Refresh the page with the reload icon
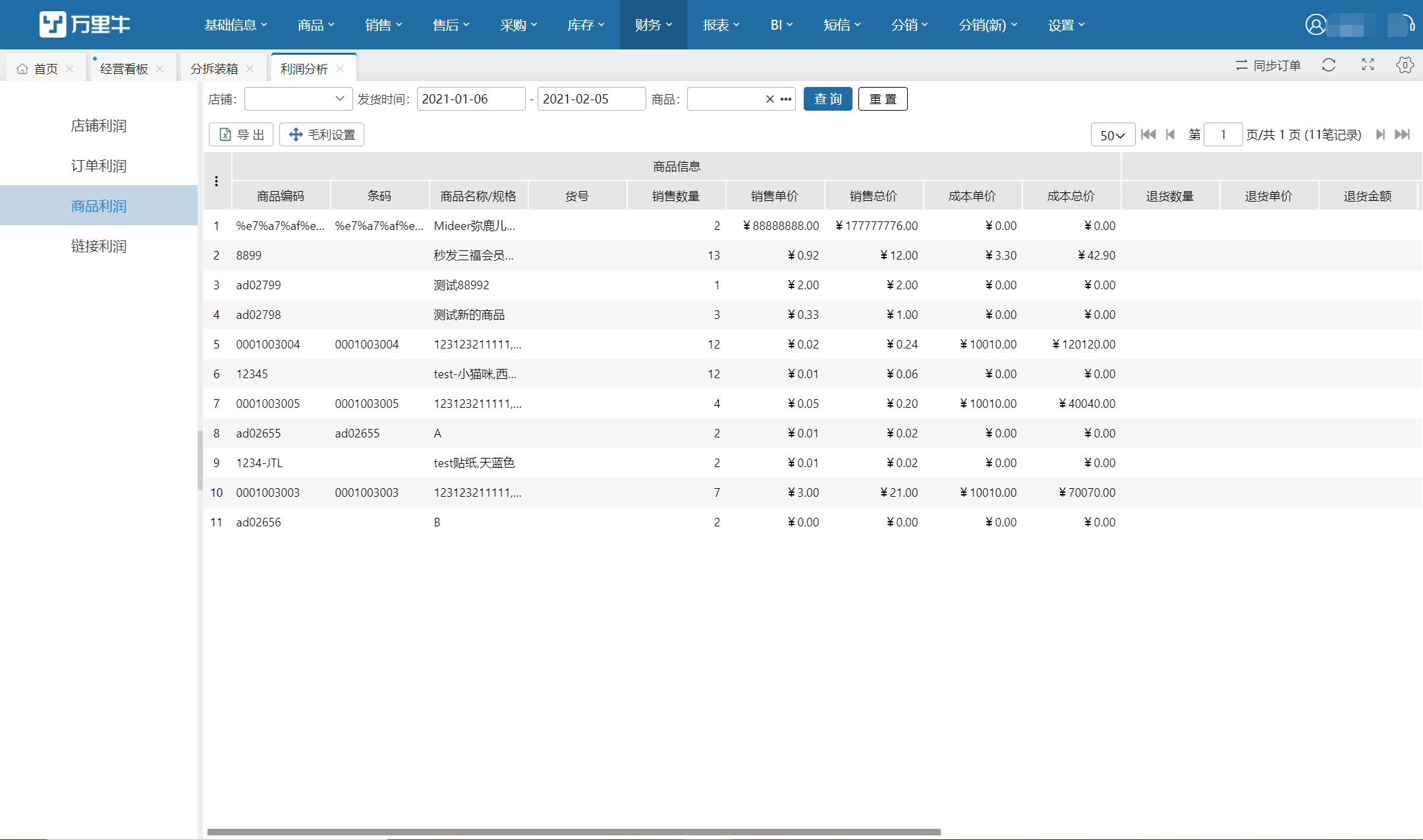Viewport: 1423px width, 840px height. pos(1329,65)
